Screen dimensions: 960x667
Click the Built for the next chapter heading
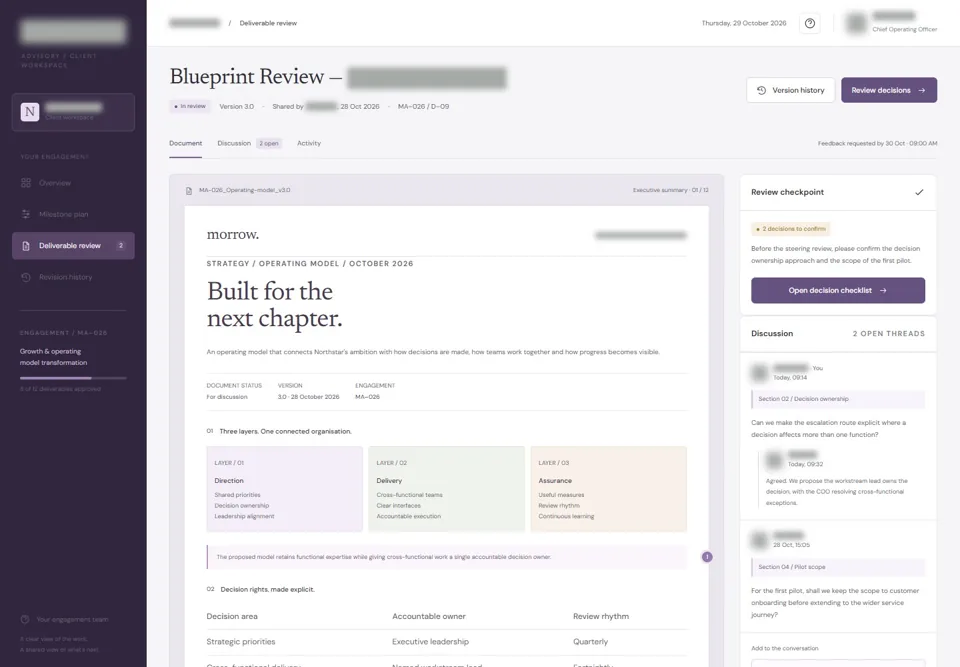click(274, 305)
